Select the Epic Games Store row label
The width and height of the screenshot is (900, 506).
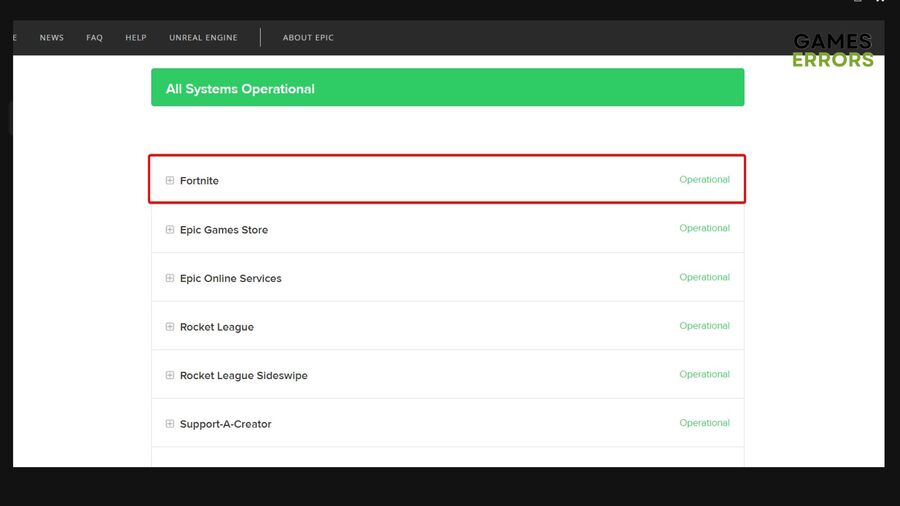pyautogui.click(x=224, y=229)
